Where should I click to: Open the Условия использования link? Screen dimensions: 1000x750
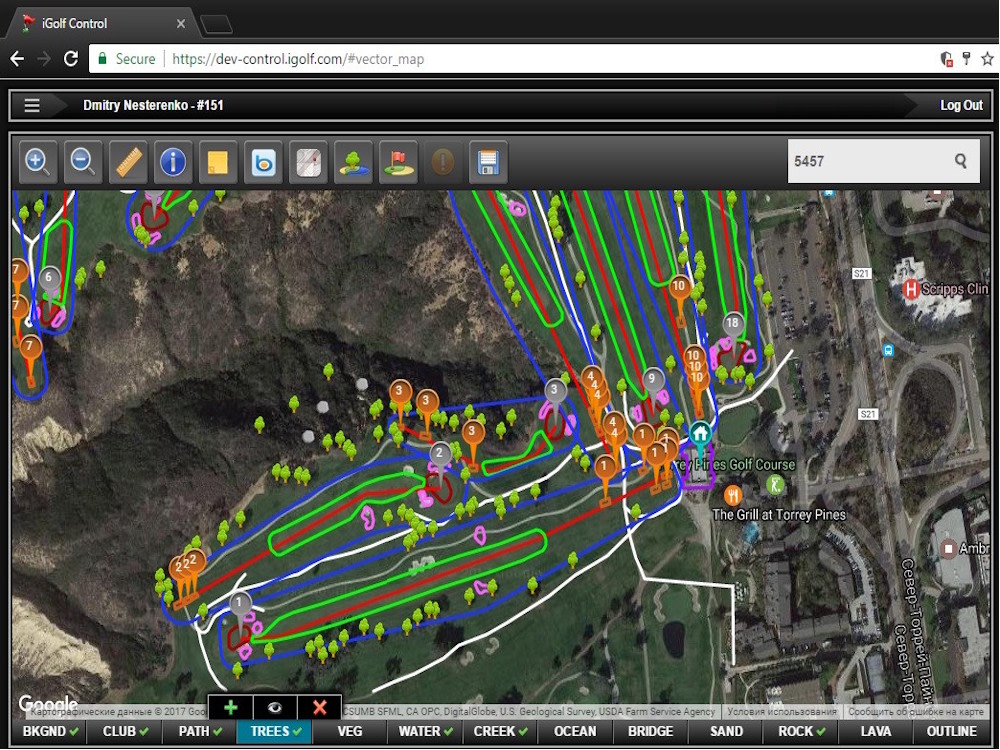tap(782, 711)
